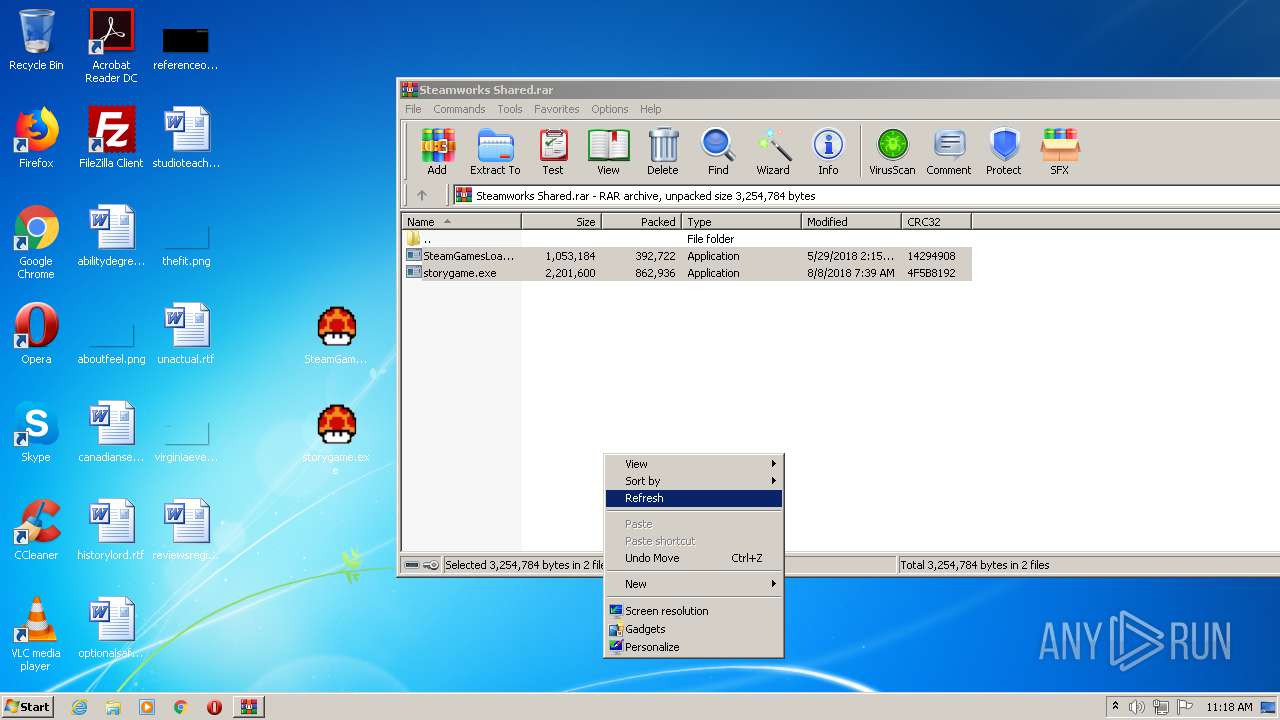Click the Start button
This screenshot has height=720, width=1280.
pyautogui.click(x=27, y=707)
